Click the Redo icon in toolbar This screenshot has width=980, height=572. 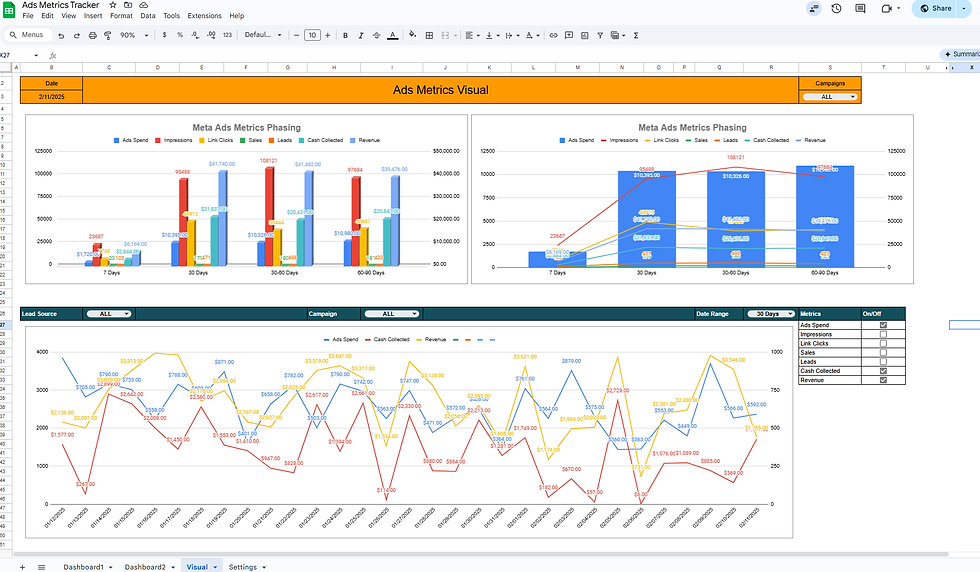(77, 36)
